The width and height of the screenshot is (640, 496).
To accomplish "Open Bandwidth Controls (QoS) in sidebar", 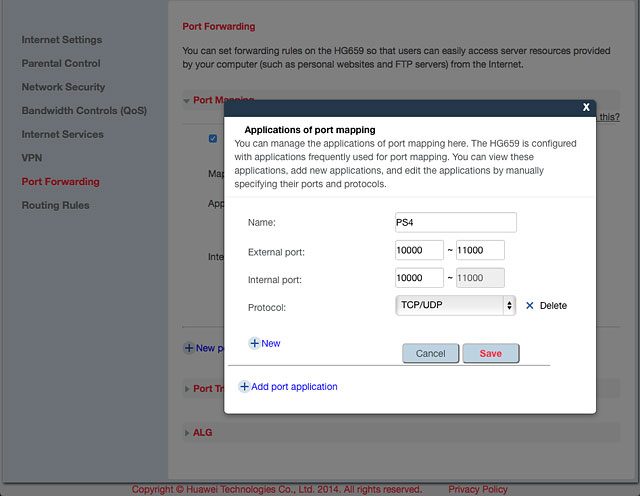I will click(x=84, y=111).
